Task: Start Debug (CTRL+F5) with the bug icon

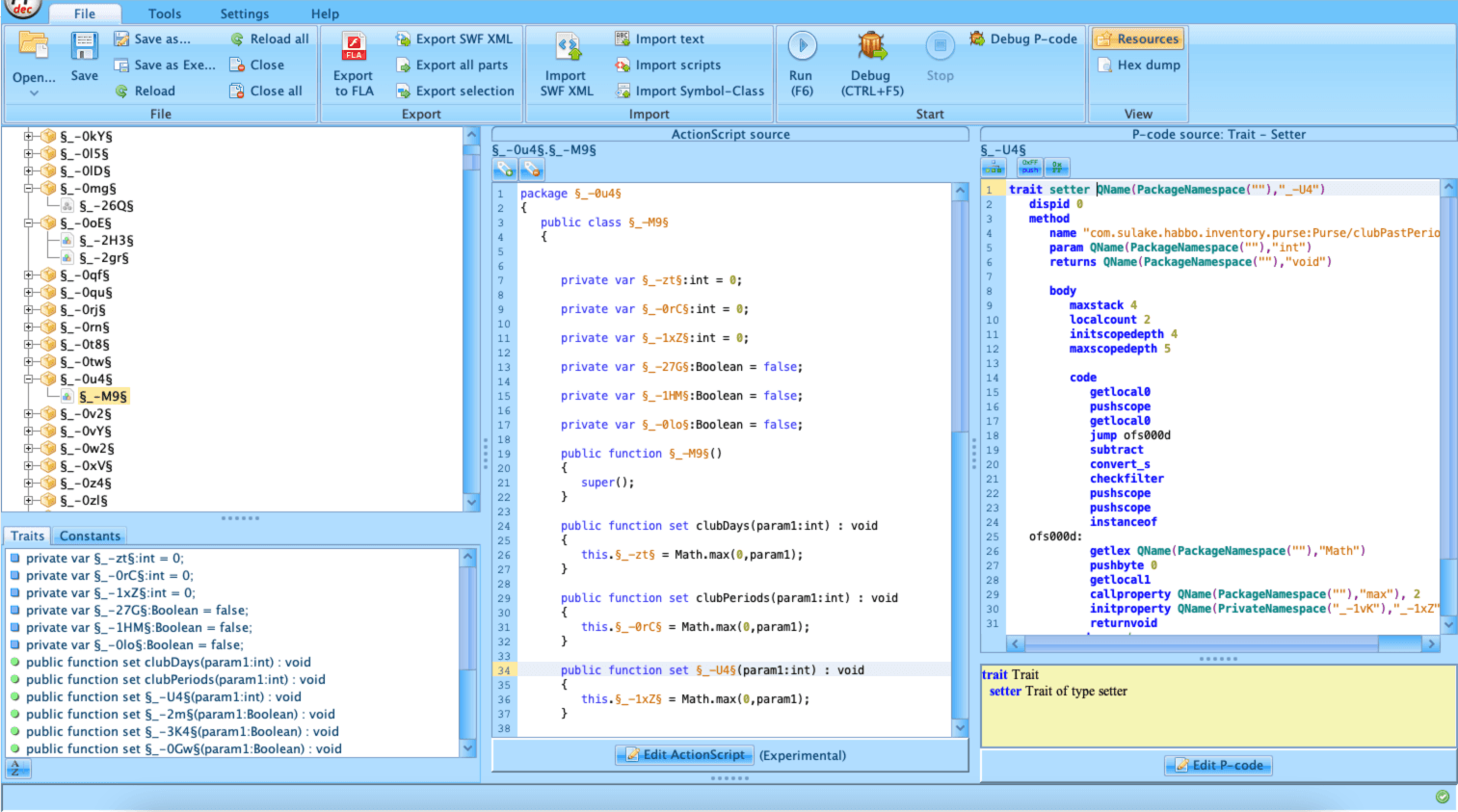Action: (x=871, y=64)
